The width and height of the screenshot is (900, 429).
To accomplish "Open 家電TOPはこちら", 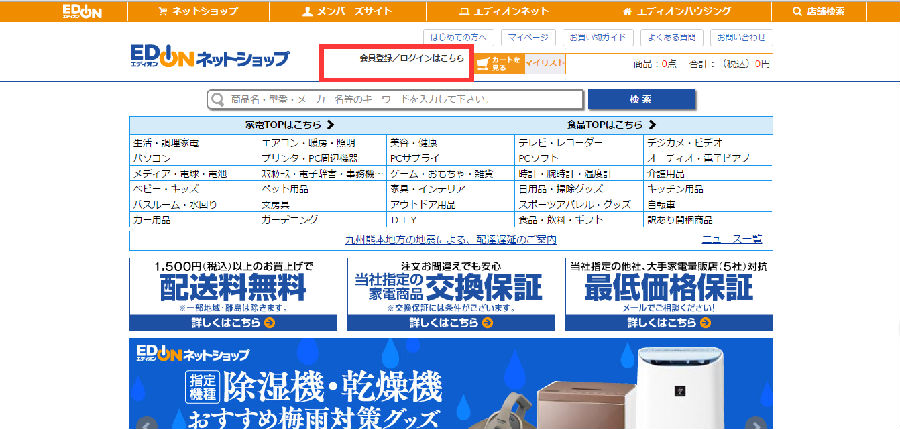I will [x=290, y=125].
